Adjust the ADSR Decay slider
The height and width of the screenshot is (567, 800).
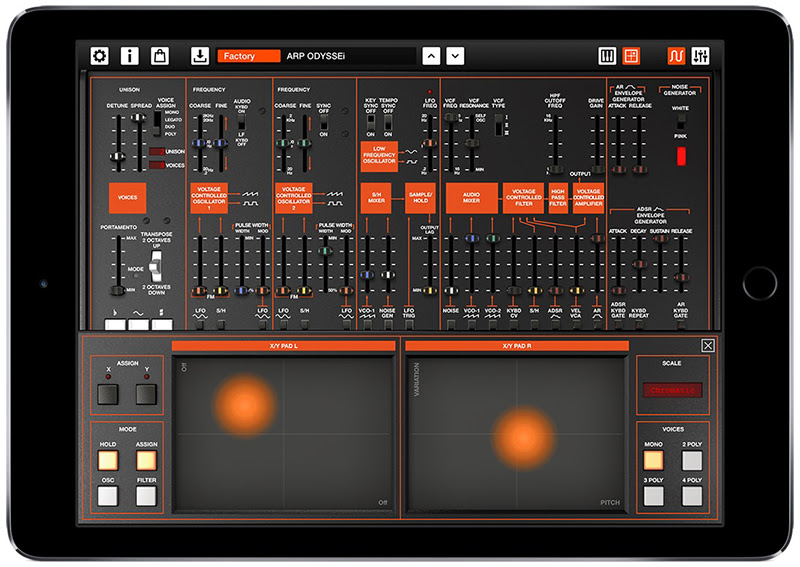[x=639, y=264]
